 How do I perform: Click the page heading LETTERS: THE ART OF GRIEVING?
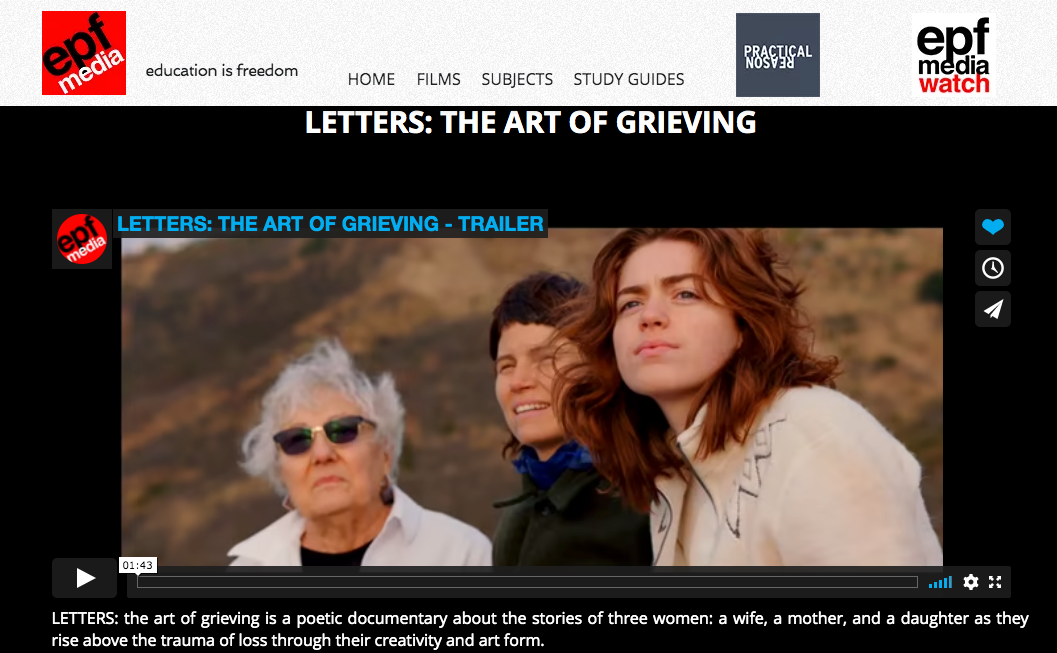(531, 123)
